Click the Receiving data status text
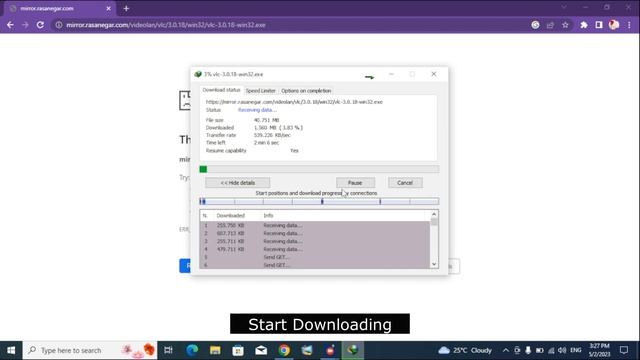Viewport: 640px width, 360px height. (257, 110)
